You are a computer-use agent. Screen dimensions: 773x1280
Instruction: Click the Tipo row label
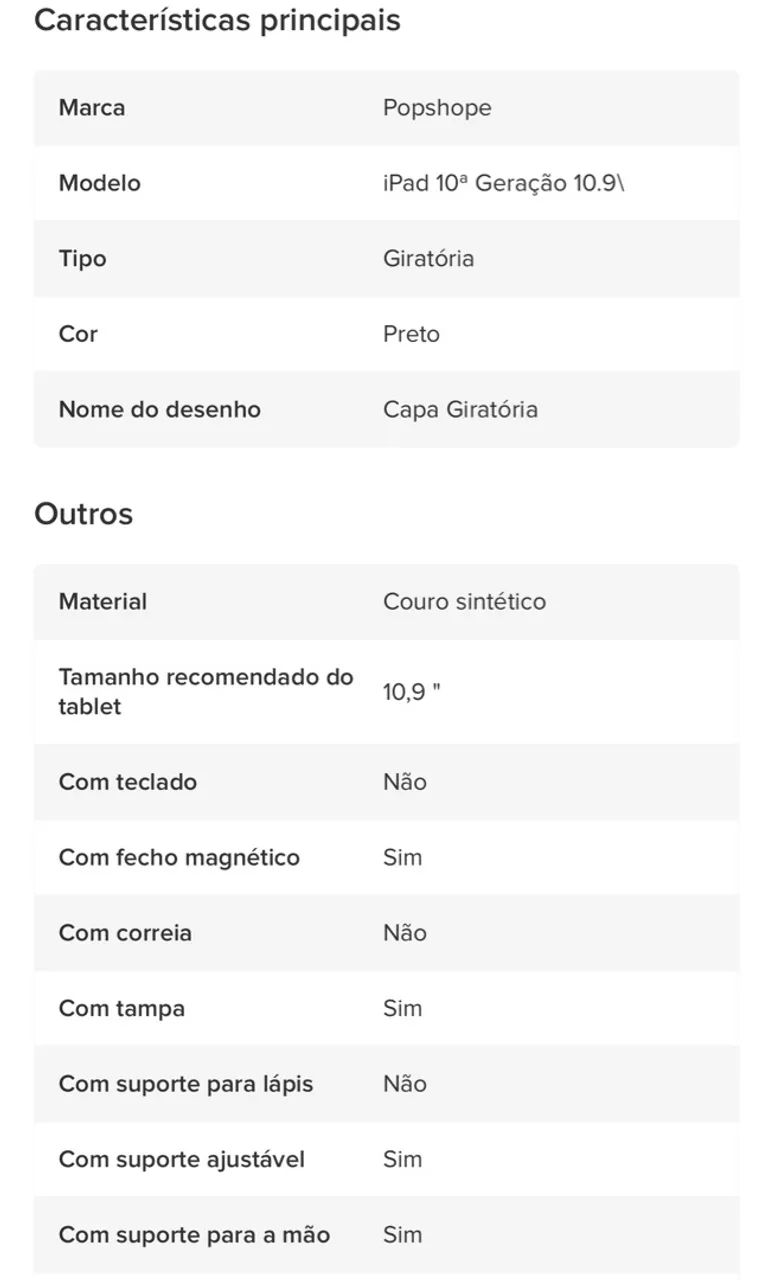(x=83, y=258)
